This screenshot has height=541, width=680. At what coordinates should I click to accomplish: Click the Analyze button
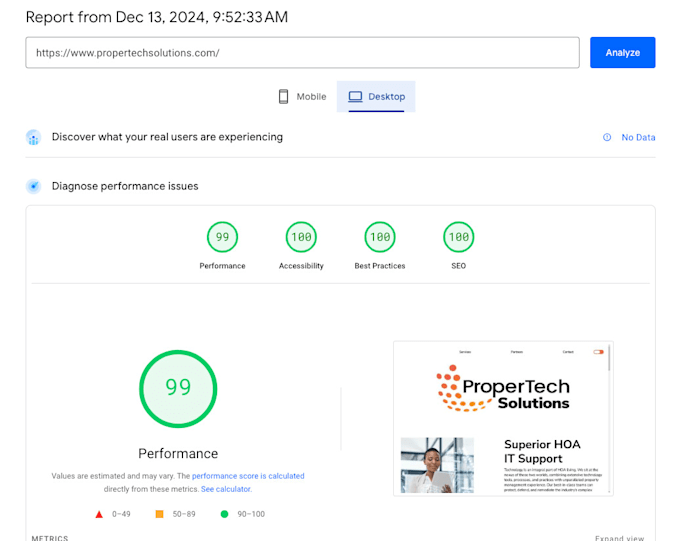622,52
